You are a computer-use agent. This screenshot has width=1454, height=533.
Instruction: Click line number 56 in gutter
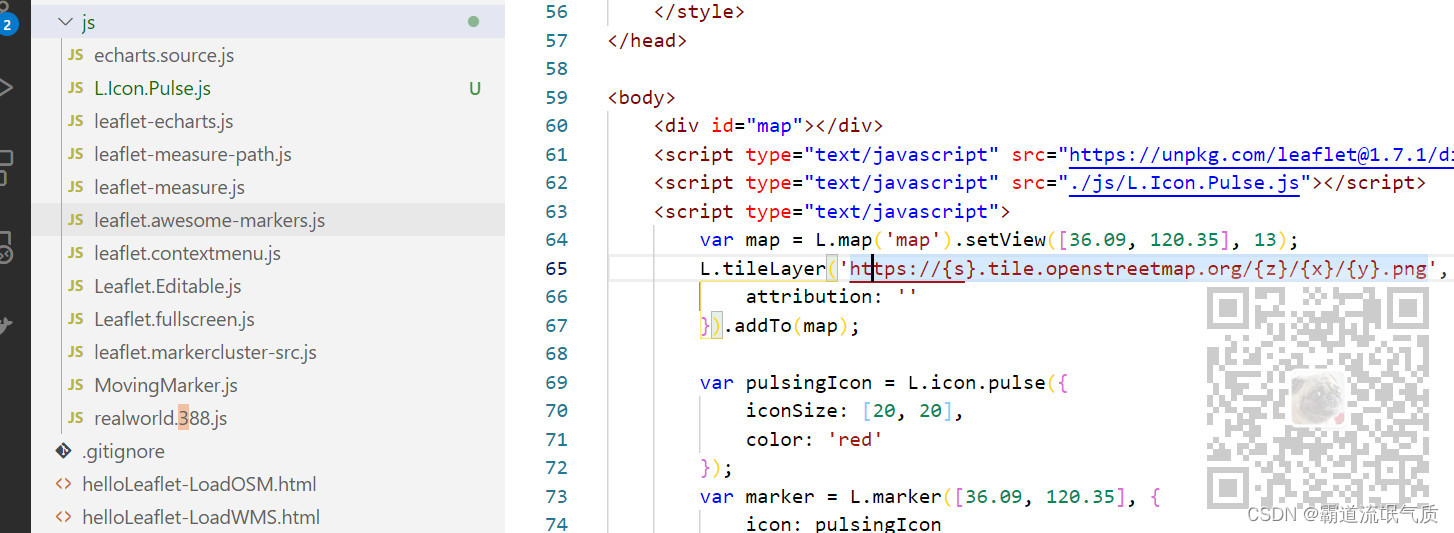coord(556,12)
